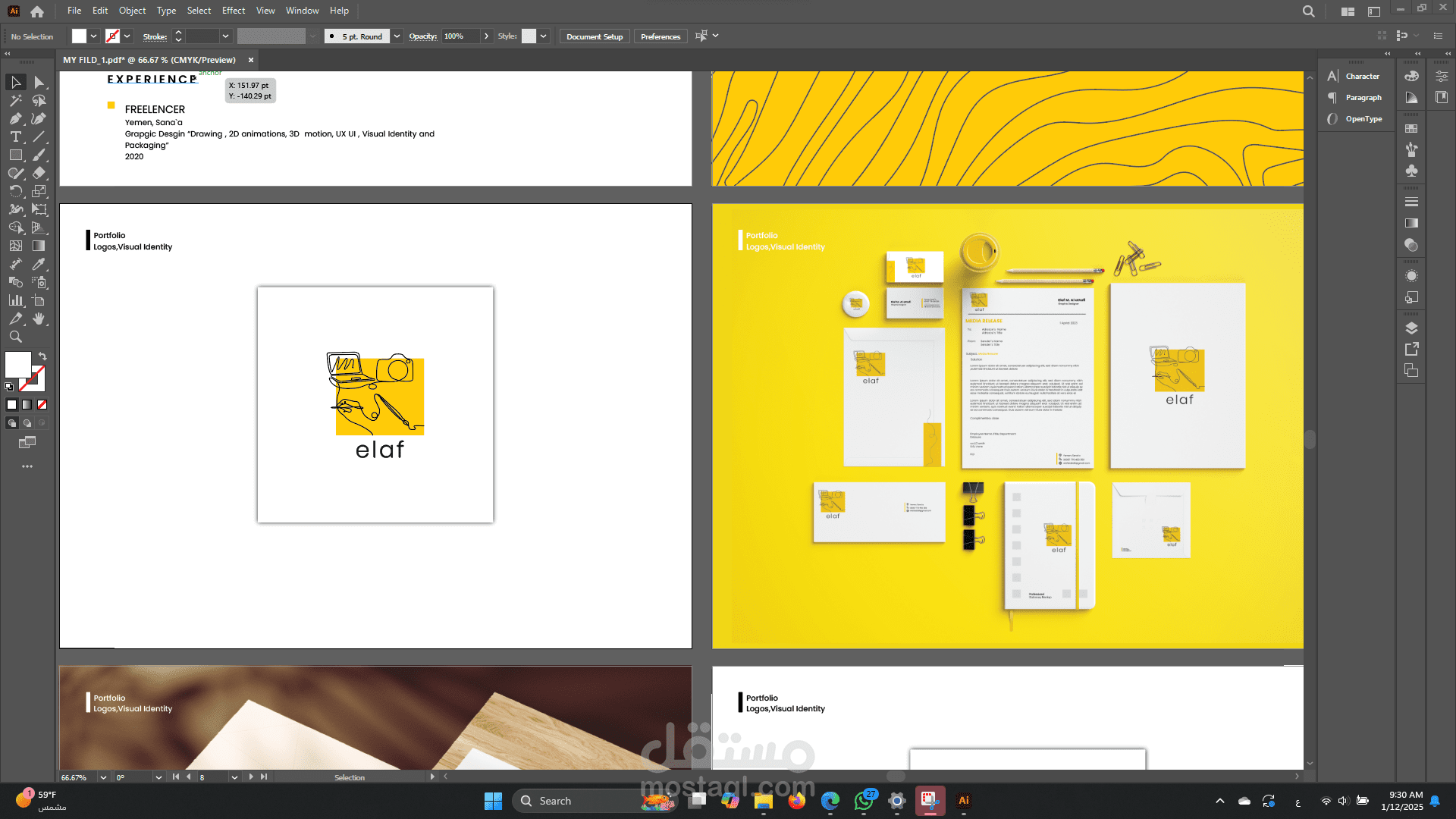Open the Color panel palette icon
Image resolution: width=1456 pixels, height=819 pixels.
pos(1411,76)
